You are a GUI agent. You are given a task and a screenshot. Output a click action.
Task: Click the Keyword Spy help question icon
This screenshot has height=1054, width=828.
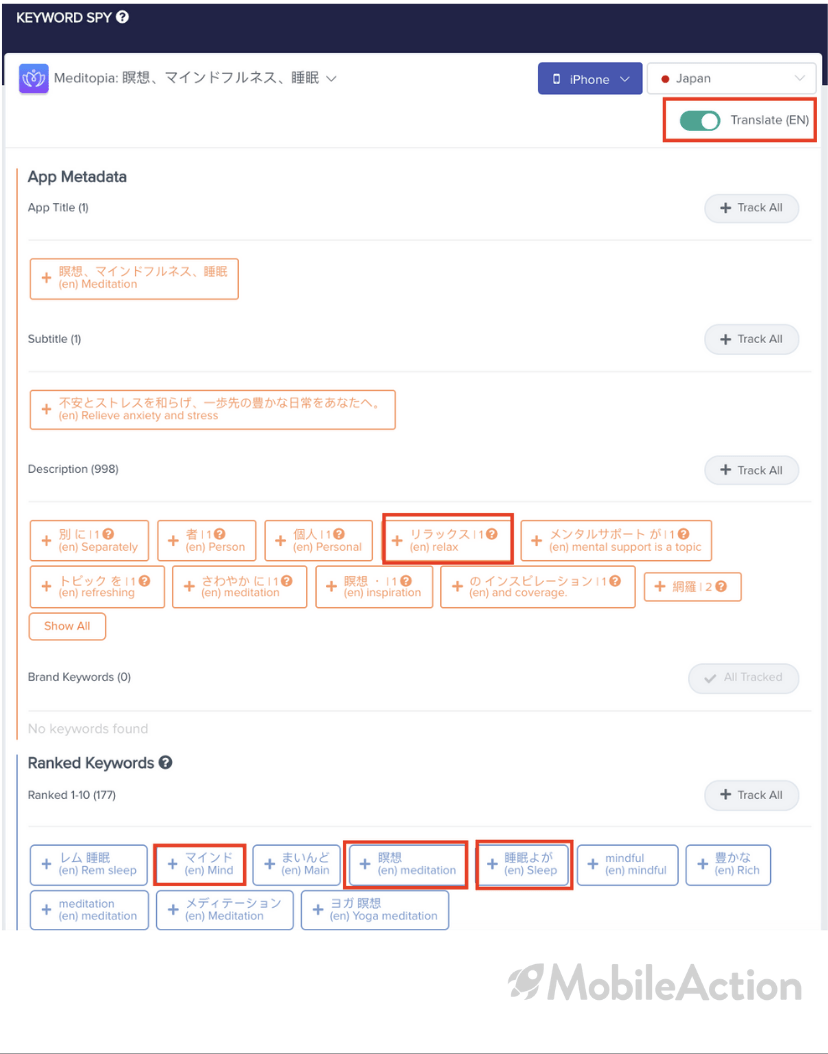point(122,17)
